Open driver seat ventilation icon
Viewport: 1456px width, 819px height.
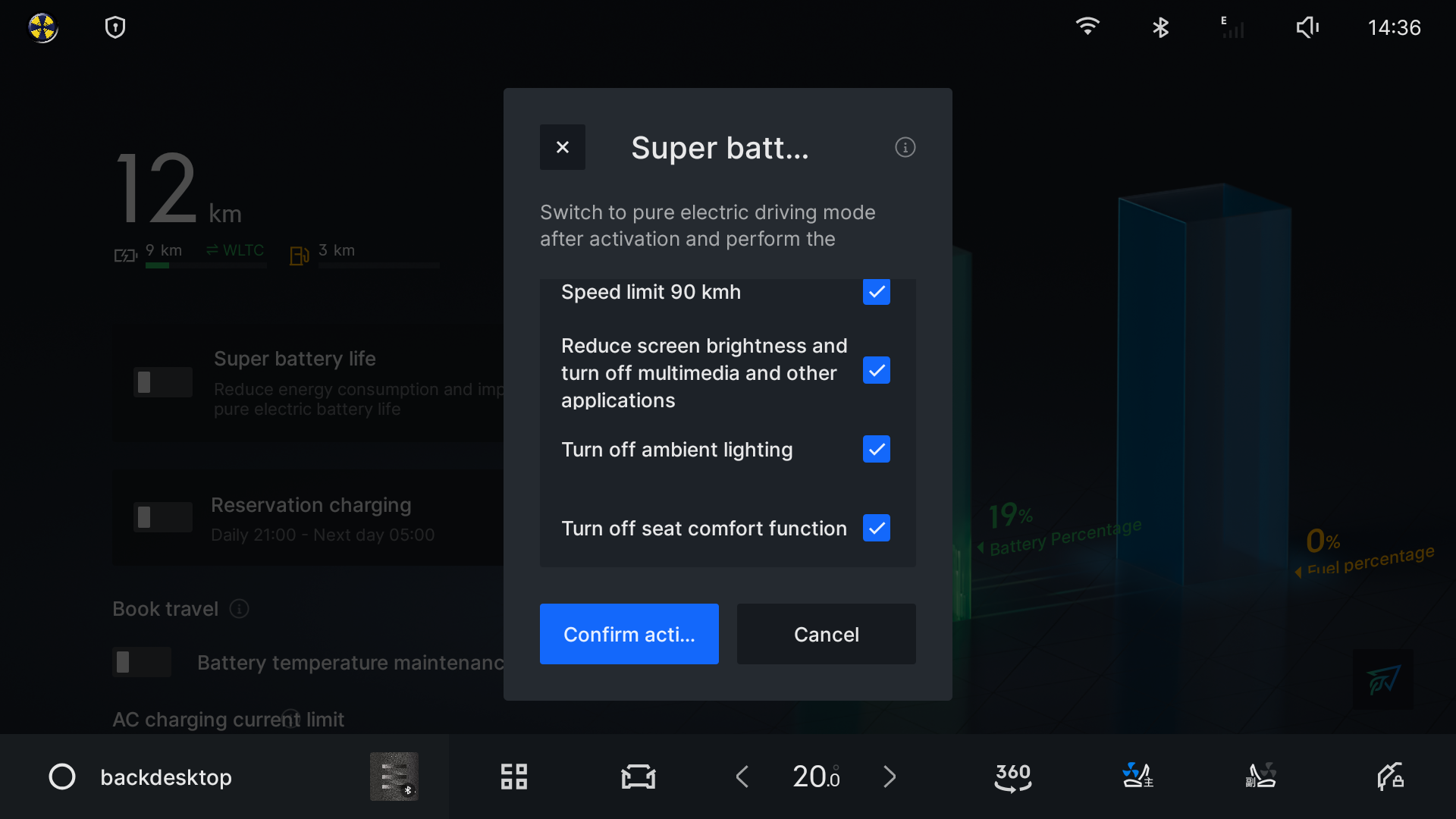coord(1137,777)
